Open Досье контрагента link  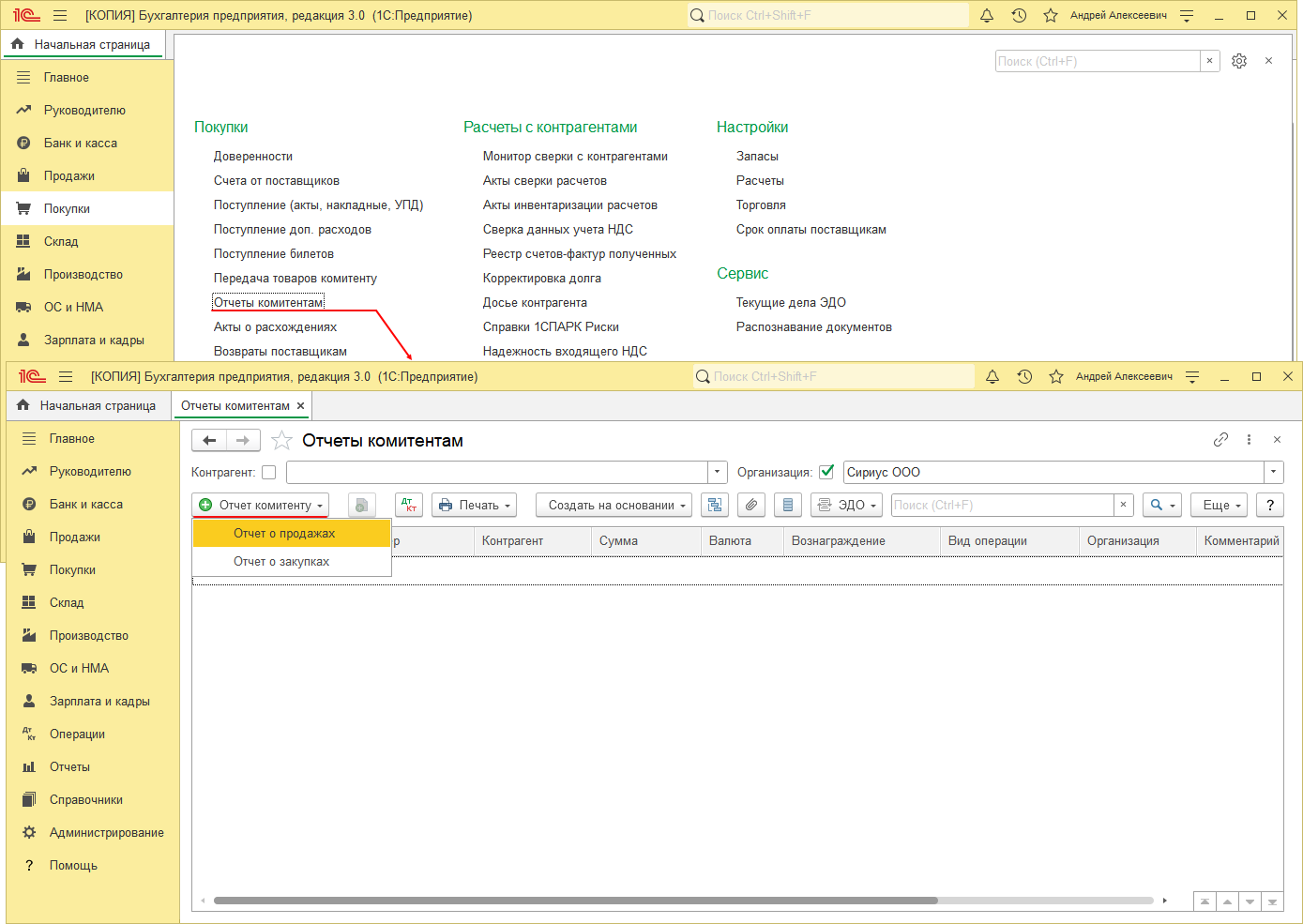click(x=535, y=303)
